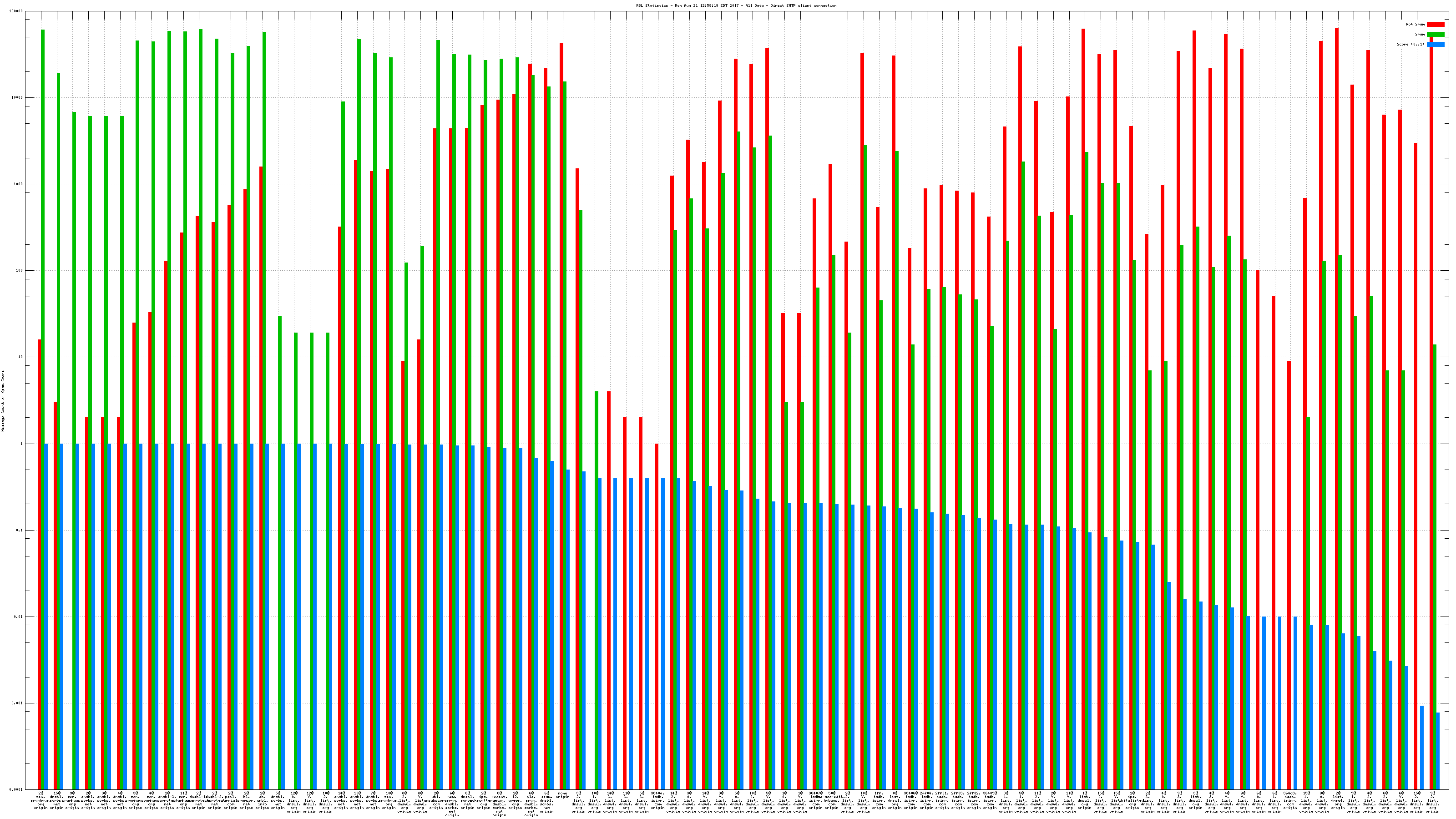This screenshot has height=819, width=1456.
Task: Click the 'Not Spam' legend label
Action: (1416, 24)
